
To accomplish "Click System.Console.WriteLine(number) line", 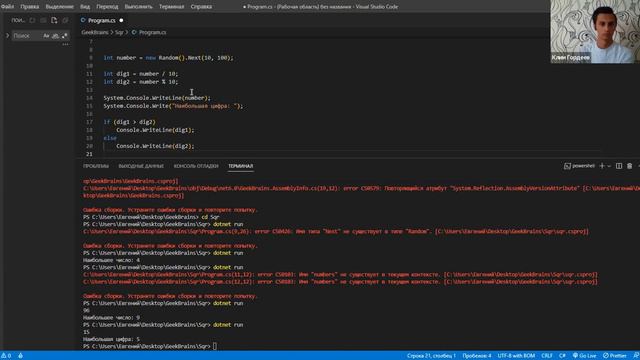I will [157, 98].
